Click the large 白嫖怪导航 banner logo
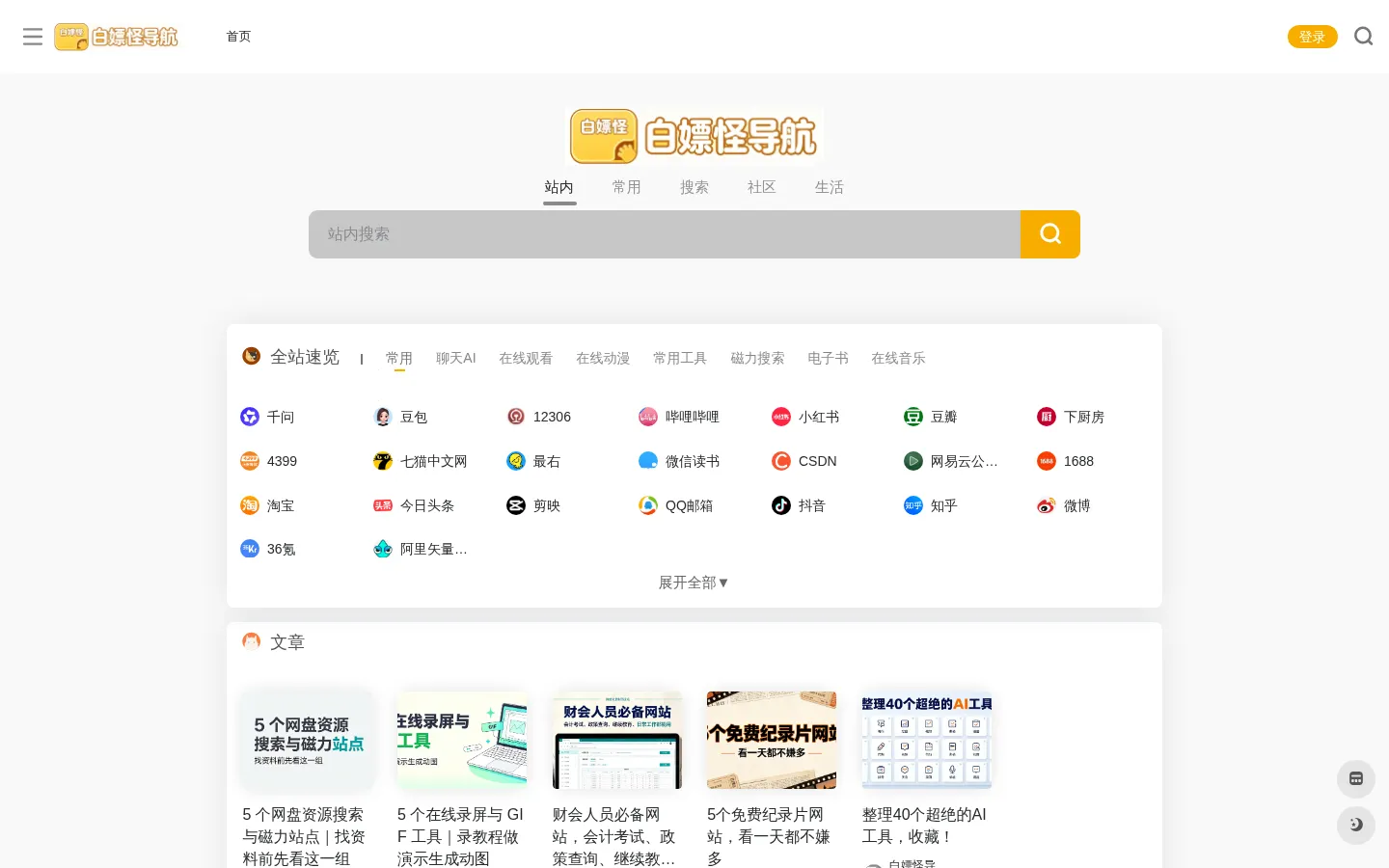Viewport: 1389px width, 868px height. [x=694, y=136]
